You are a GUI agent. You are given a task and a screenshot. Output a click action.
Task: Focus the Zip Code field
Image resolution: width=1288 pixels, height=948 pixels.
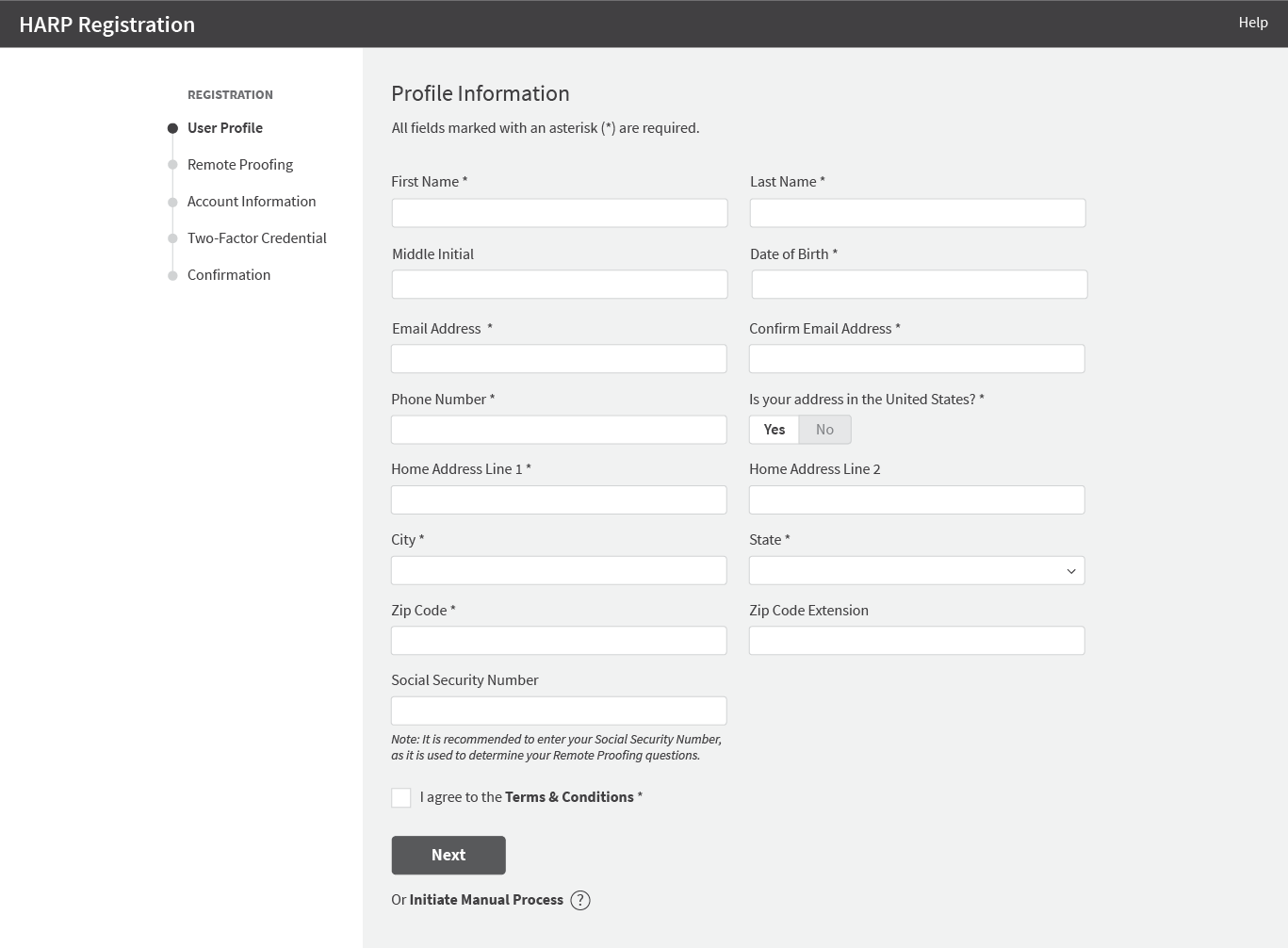pyautogui.click(x=559, y=641)
